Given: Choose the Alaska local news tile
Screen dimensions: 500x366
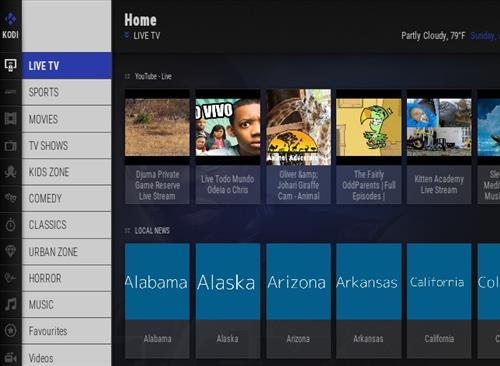Looking at the screenshot, I should 228,300.
